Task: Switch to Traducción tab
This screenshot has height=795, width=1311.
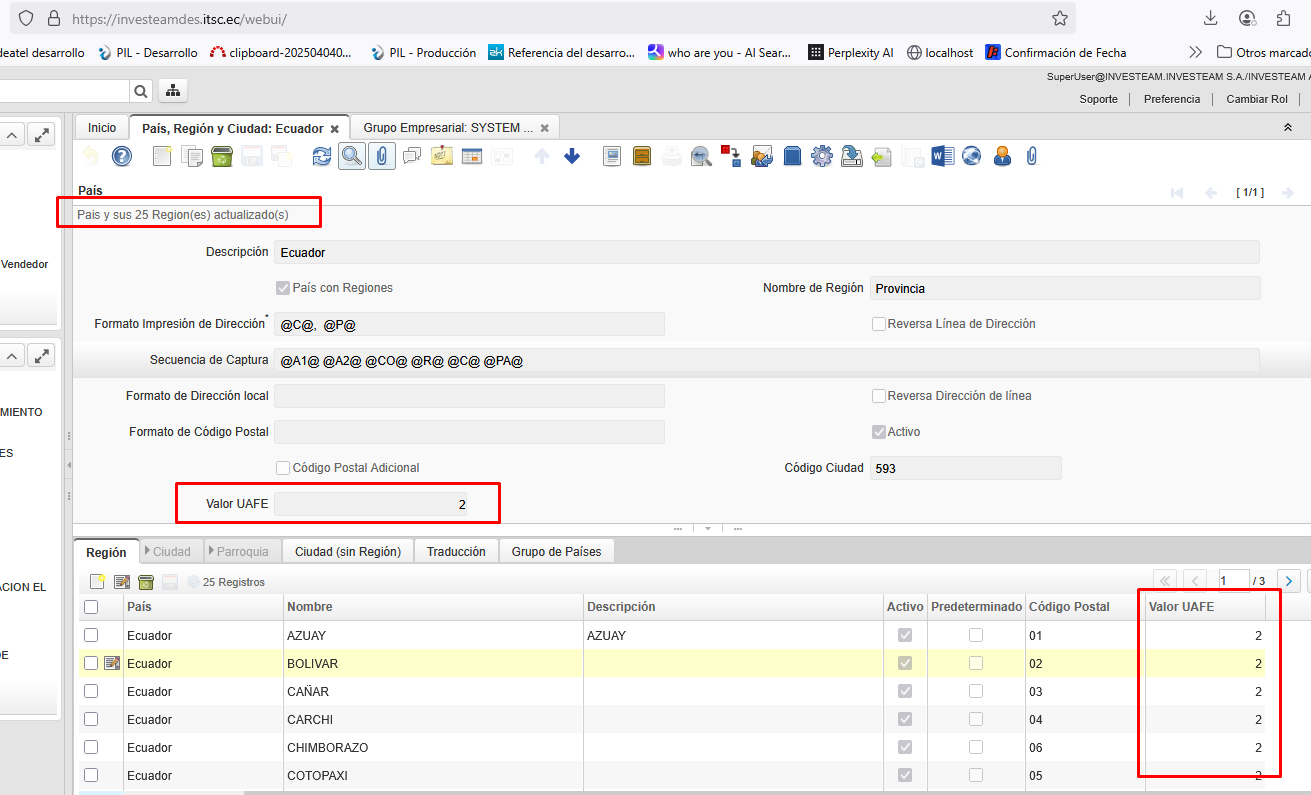Action: coord(456,552)
